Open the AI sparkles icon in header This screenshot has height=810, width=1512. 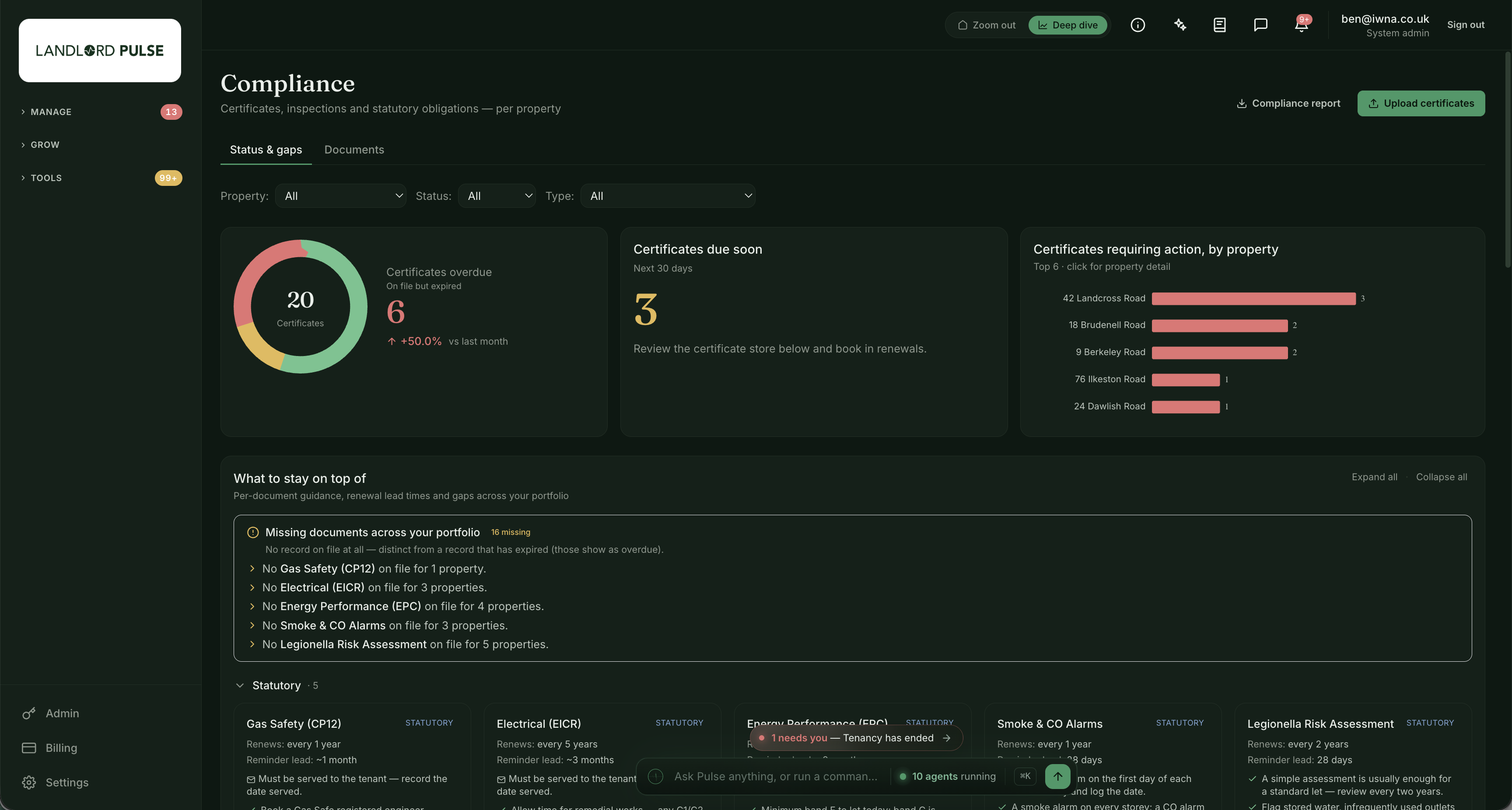coord(1180,24)
